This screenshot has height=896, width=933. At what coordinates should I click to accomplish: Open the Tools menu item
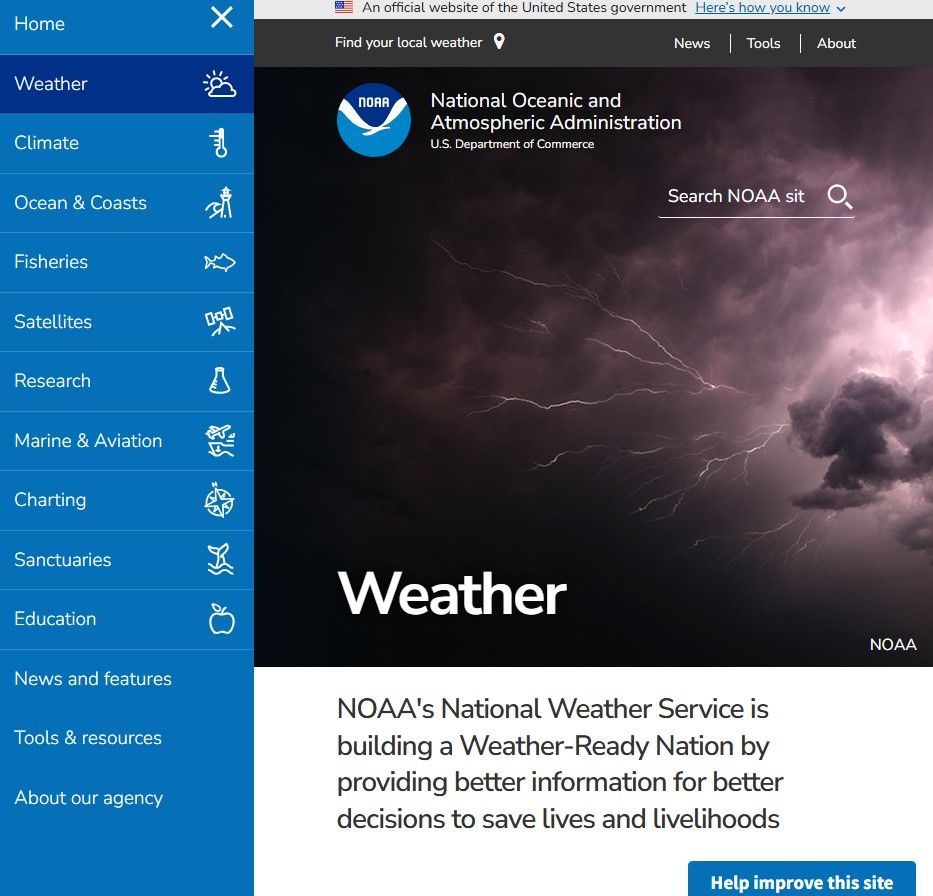(x=763, y=43)
